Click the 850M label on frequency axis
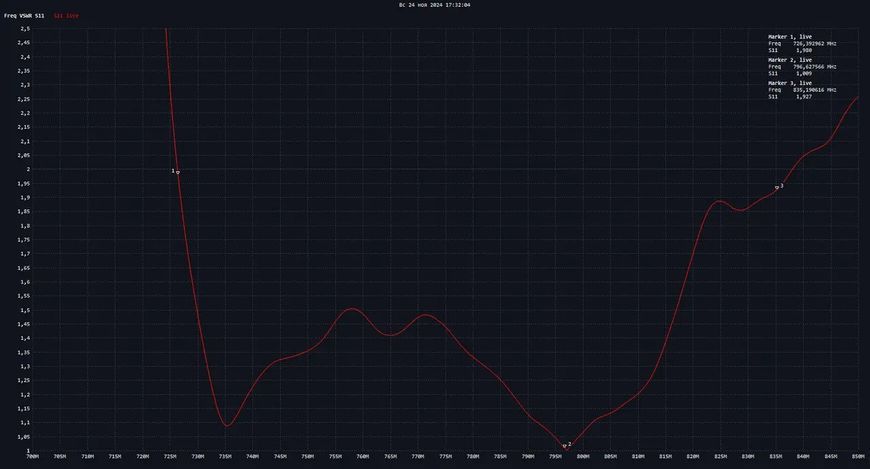The width and height of the screenshot is (870, 469). click(x=858, y=457)
